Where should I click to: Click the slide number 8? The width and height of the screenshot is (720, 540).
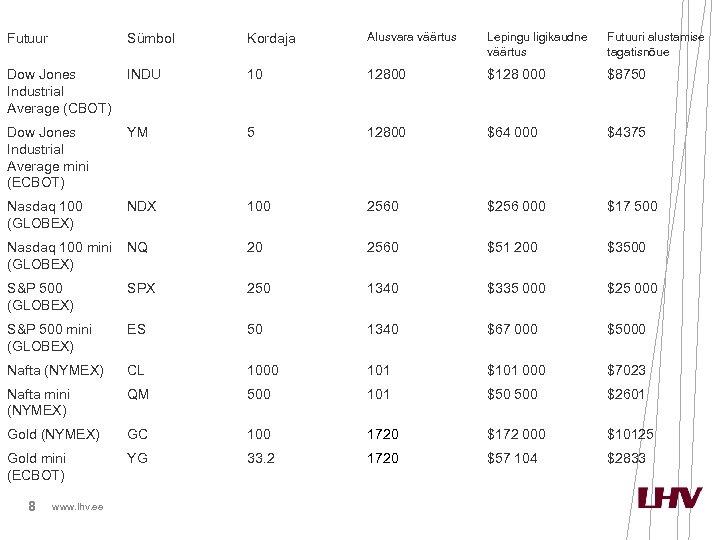[32, 507]
